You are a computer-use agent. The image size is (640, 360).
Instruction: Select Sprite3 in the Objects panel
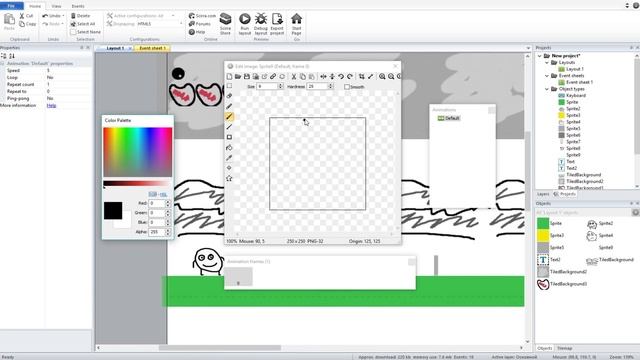(x=551, y=236)
